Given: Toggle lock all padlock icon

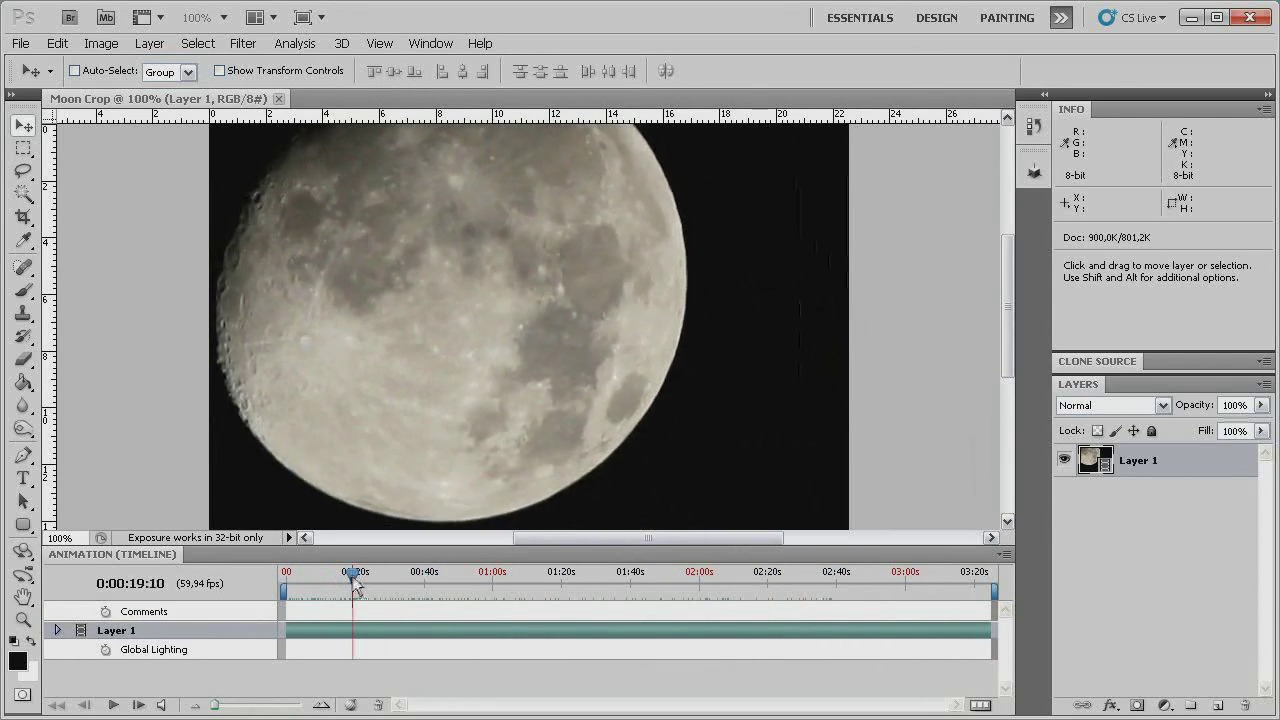Looking at the screenshot, I should point(1151,431).
